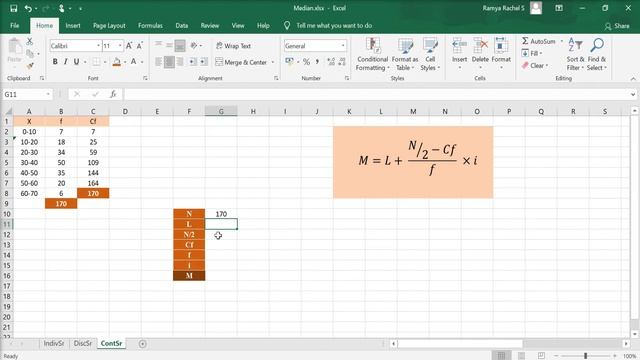Switch to the Review tab
Screen dimensions: 640x360
pos(210,25)
